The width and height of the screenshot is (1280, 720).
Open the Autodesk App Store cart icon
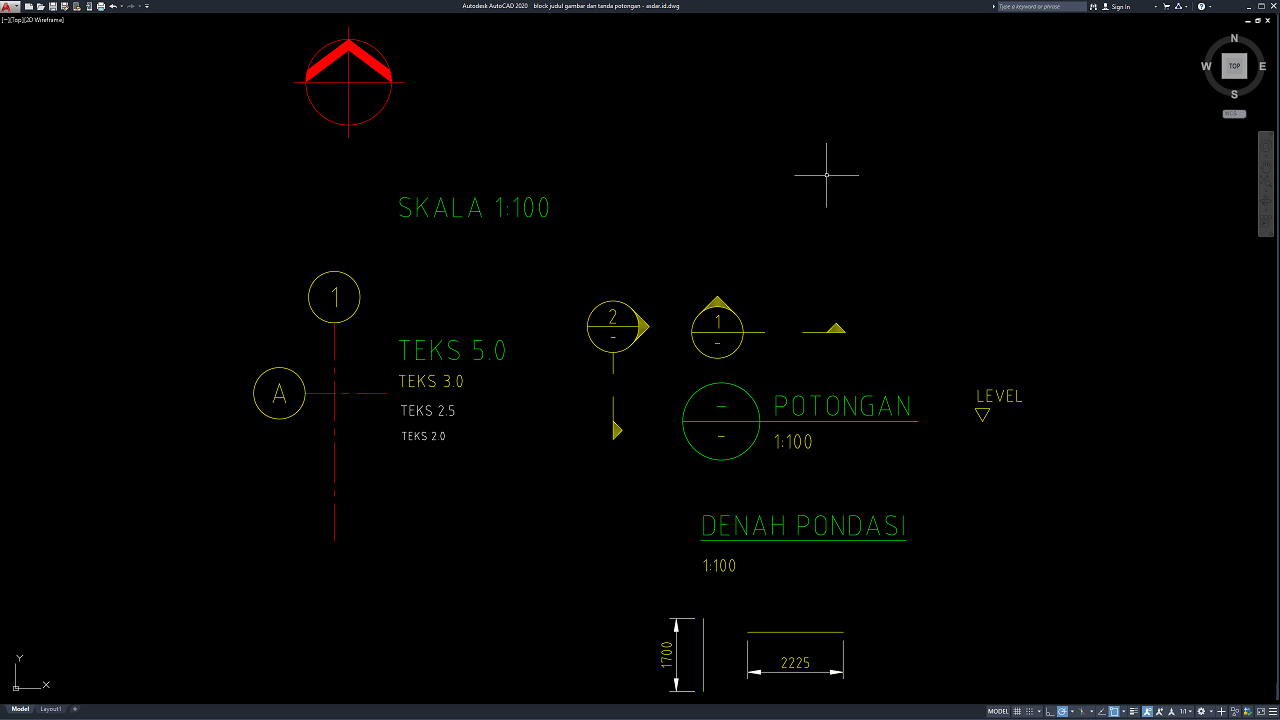coord(1166,6)
